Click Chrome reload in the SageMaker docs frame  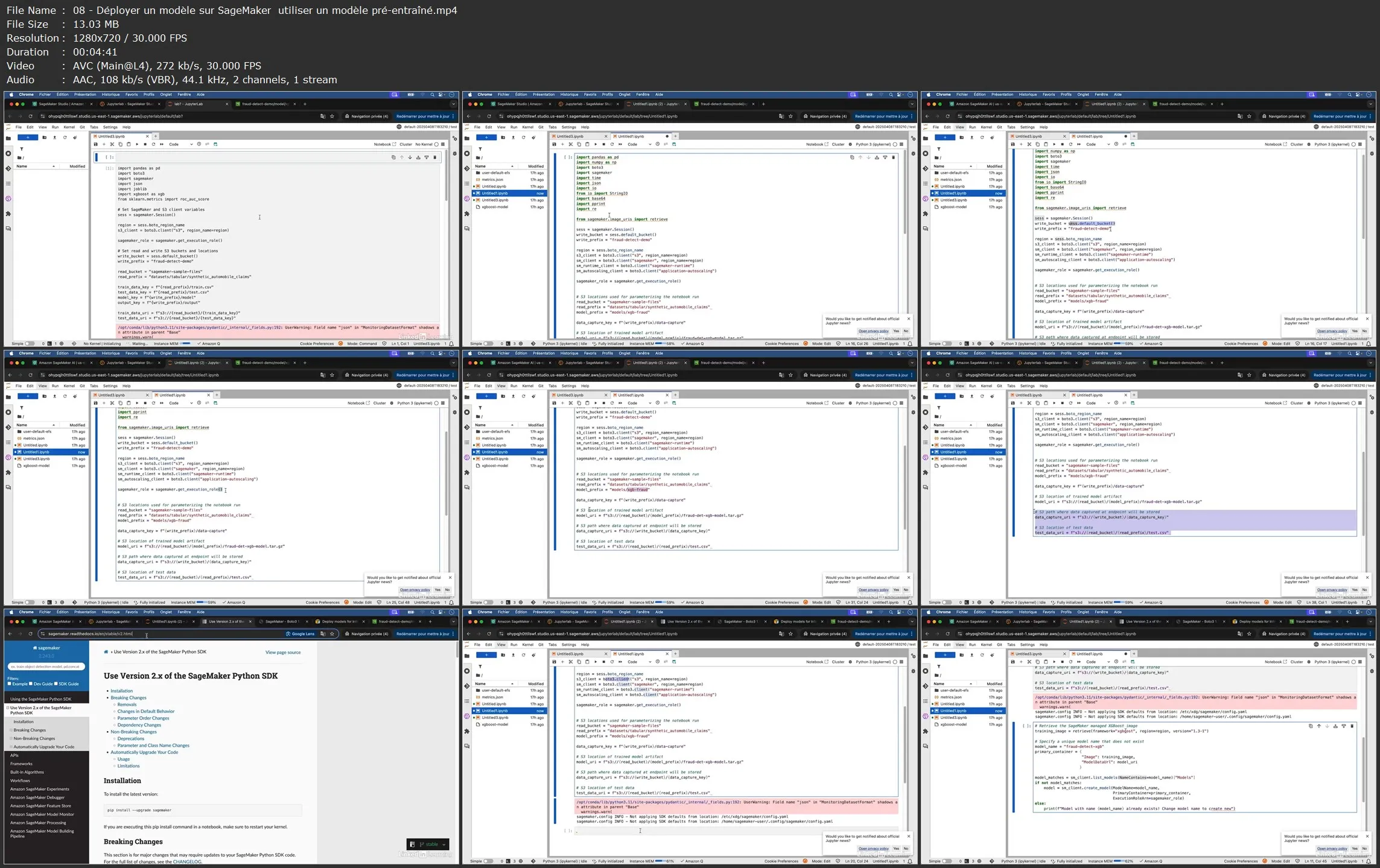pyautogui.click(x=30, y=634)
